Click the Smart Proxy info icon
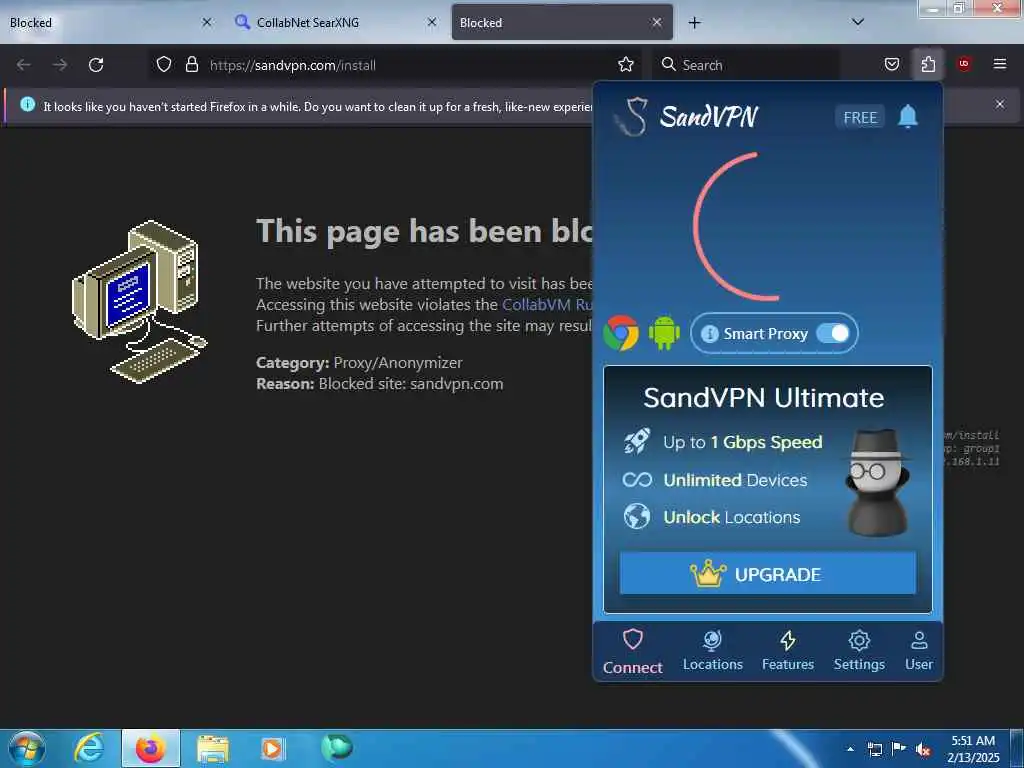The image size is (1024, 768). (x=709, y=334)
